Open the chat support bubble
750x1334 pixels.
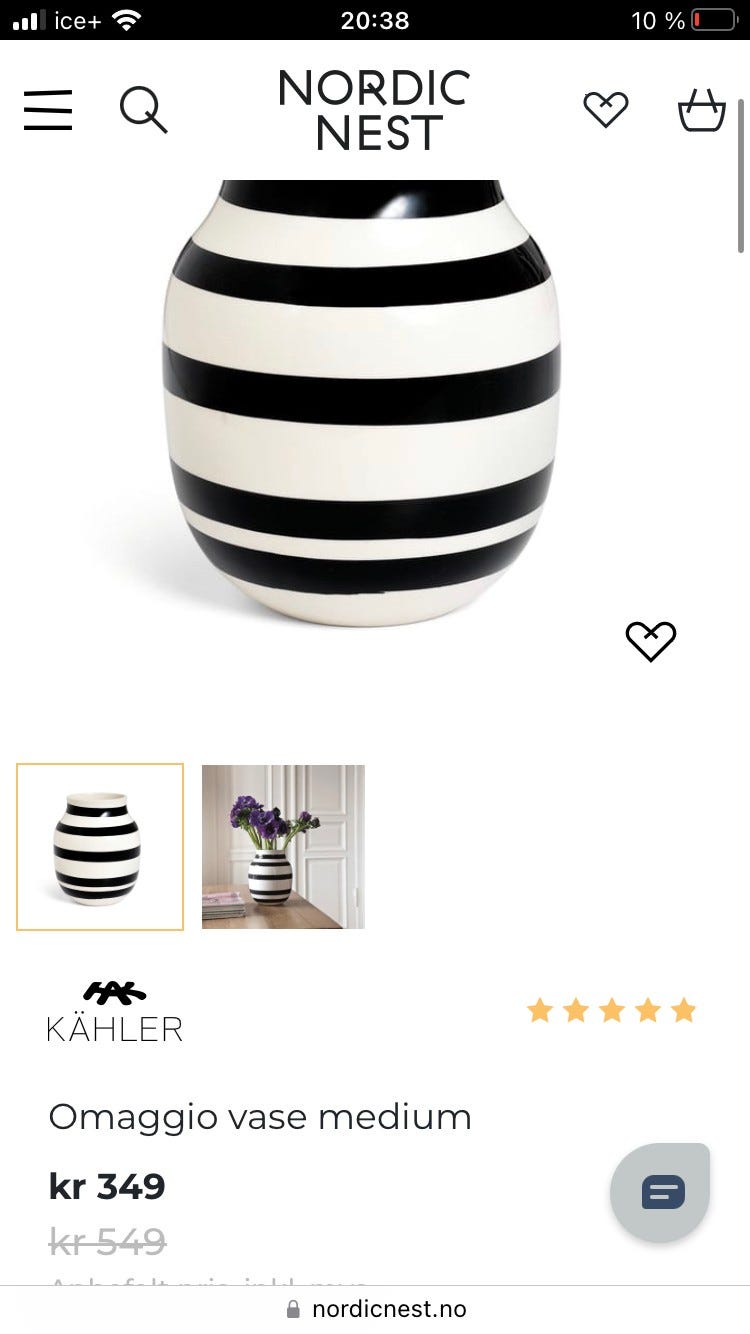(661, 1192)
